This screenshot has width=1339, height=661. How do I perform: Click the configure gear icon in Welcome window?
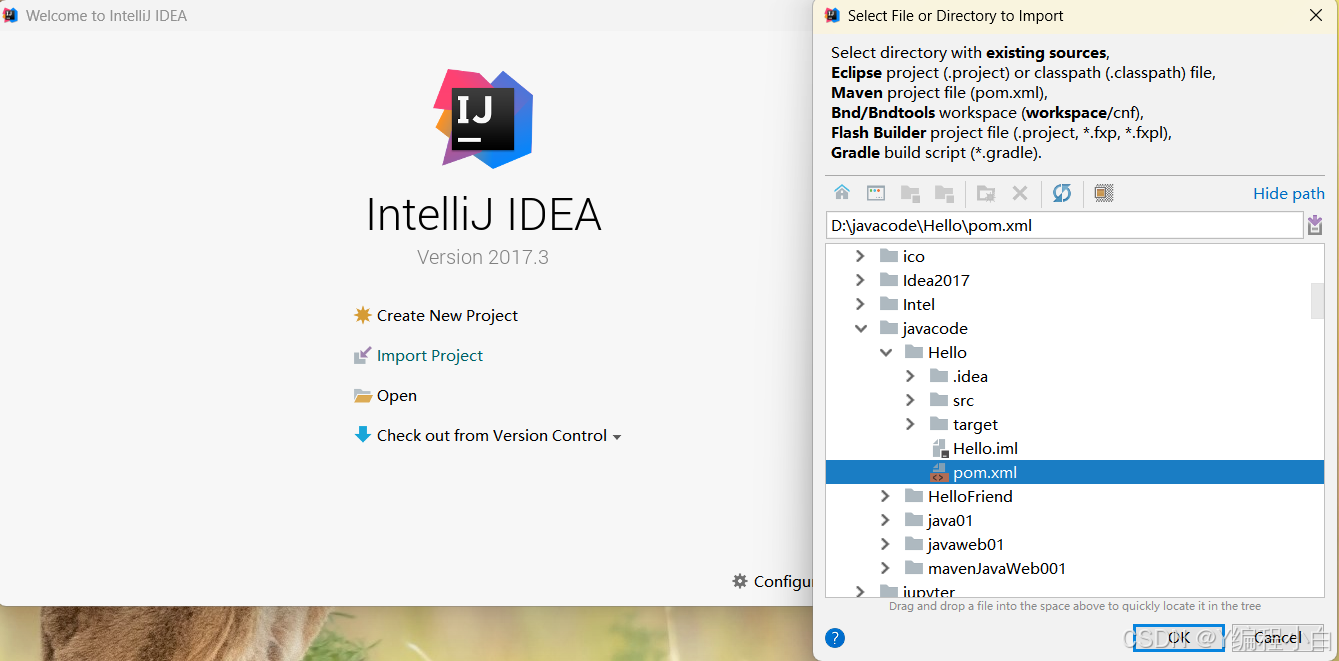click(x=740, y=581)
